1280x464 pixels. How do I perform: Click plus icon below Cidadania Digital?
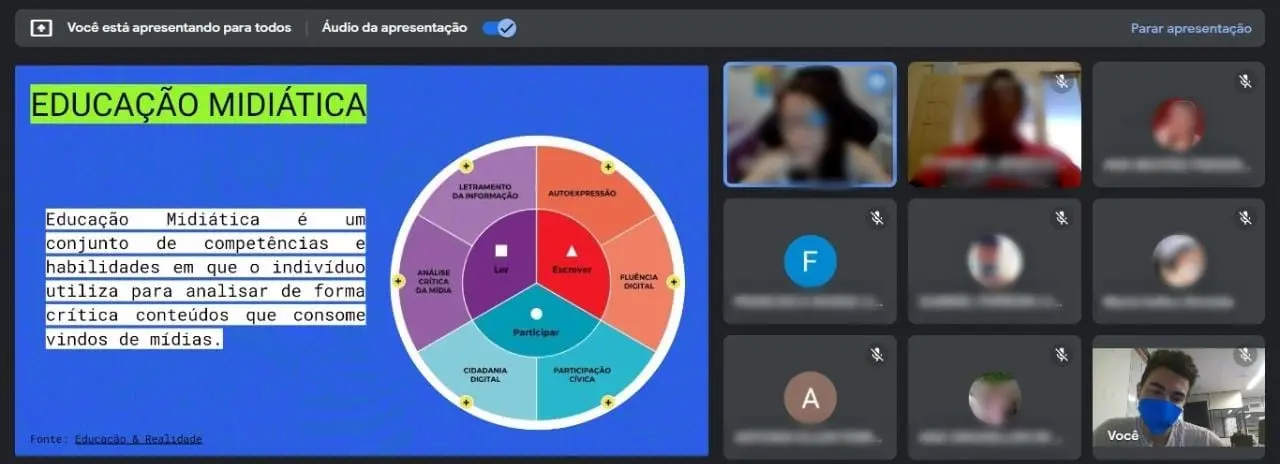tap(465, 402)
